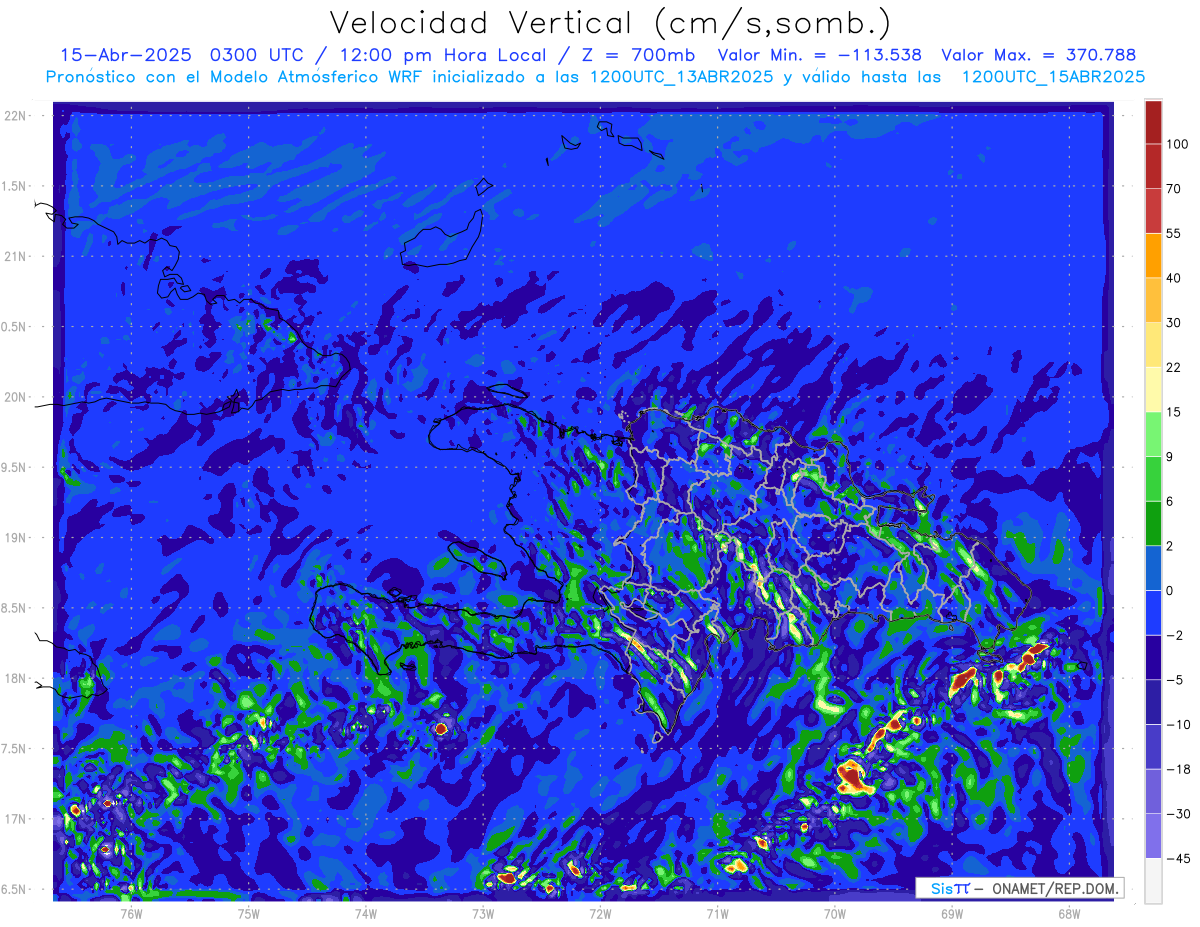Click the "17N" latitude label
1200x927 pixels.
point(15,820)
